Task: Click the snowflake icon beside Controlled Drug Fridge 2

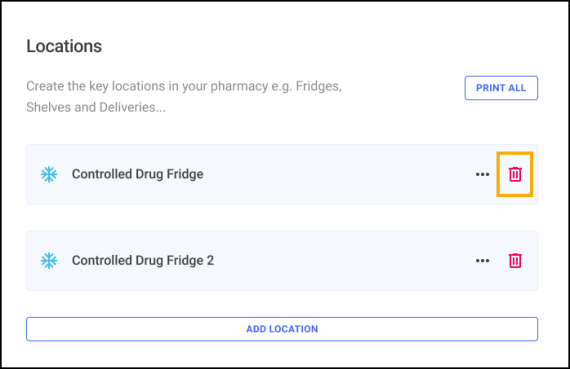Action: coord(49,261)
